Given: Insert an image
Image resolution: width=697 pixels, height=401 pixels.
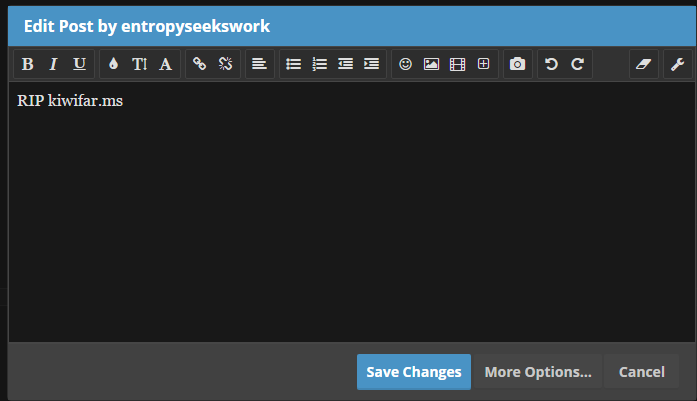Looking at the screenshot, I should pos(431,64).
